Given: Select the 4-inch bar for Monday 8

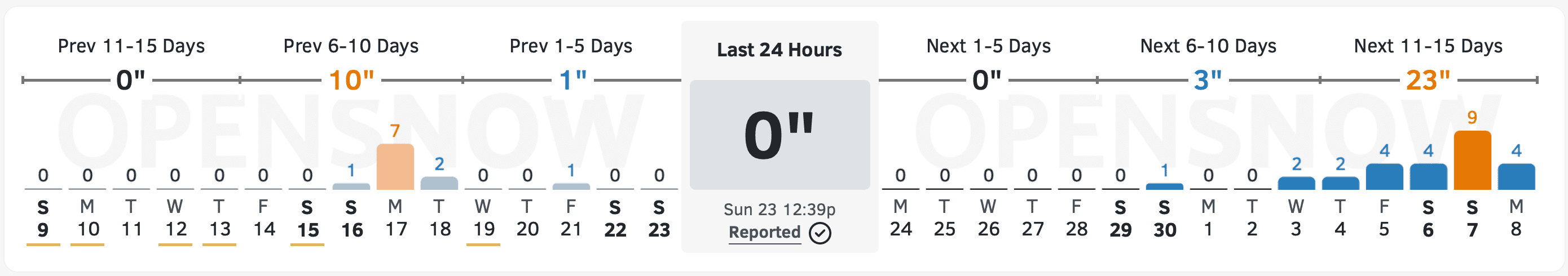Looking at the screenshot, I should [x=1516, y=176].
